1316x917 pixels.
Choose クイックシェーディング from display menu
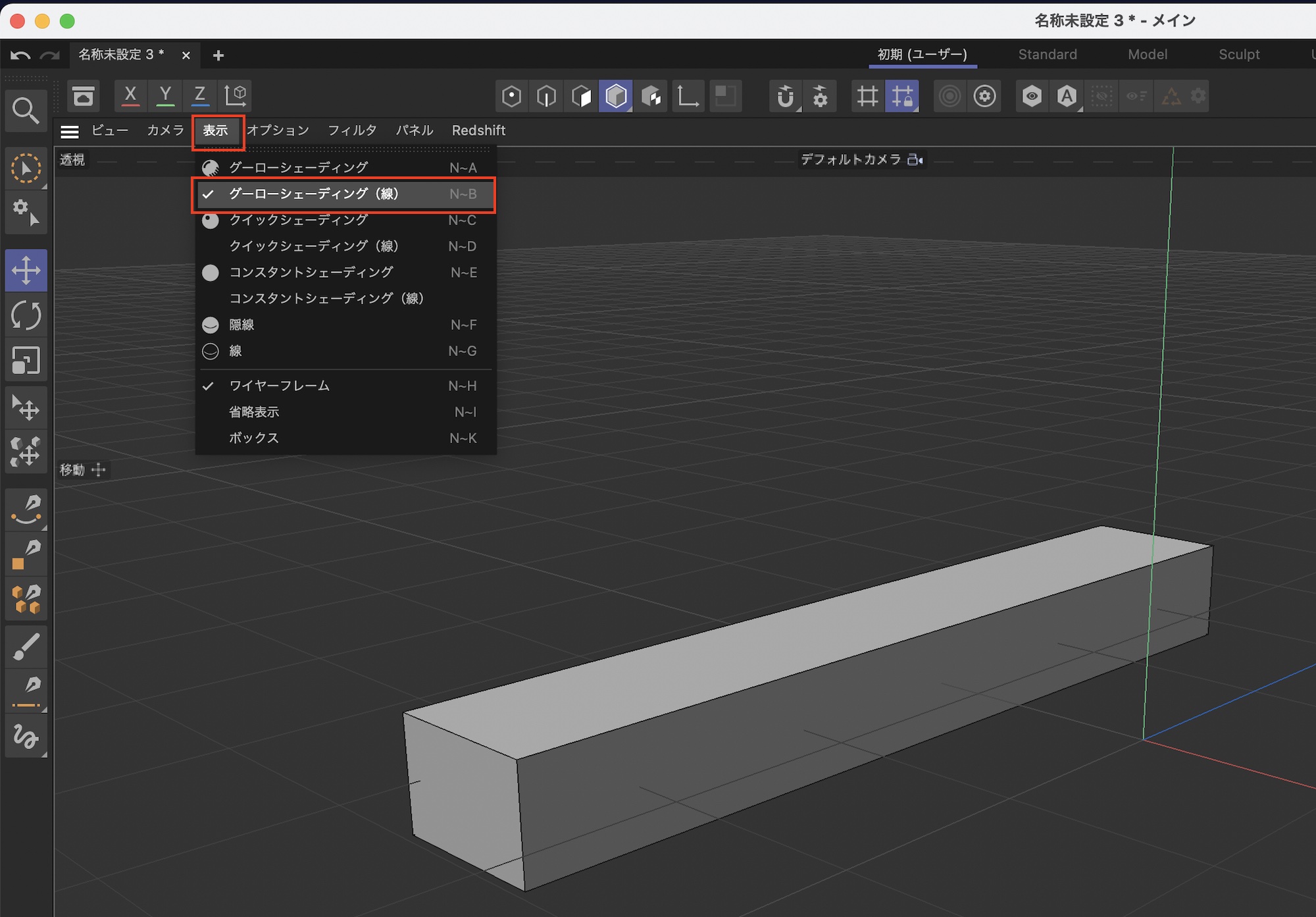tap(298, 220)
